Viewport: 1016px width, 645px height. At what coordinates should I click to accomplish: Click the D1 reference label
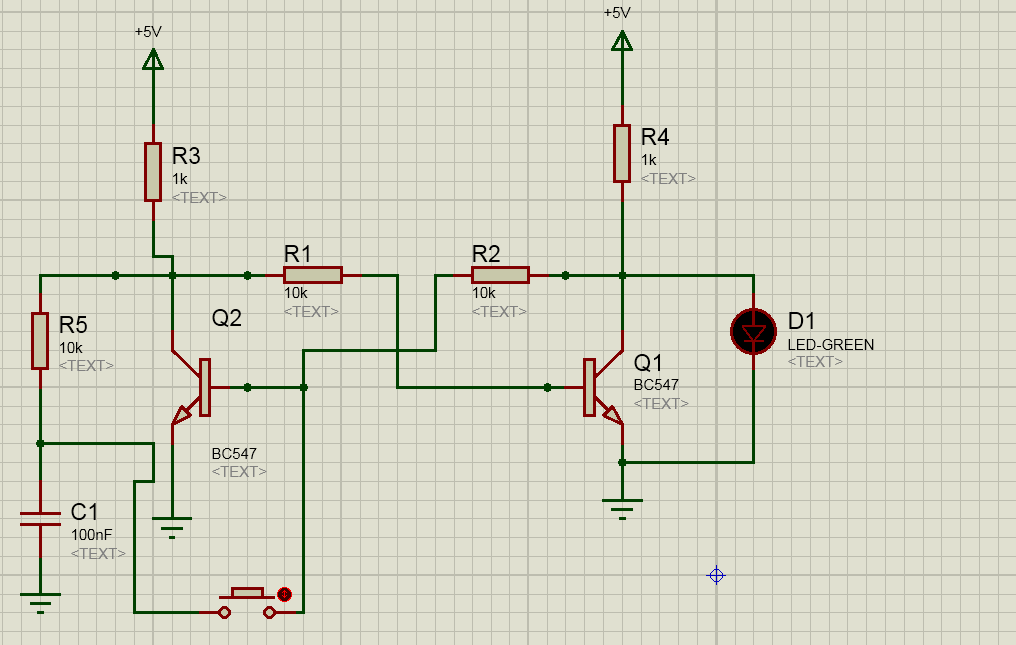tap(802, 321)
